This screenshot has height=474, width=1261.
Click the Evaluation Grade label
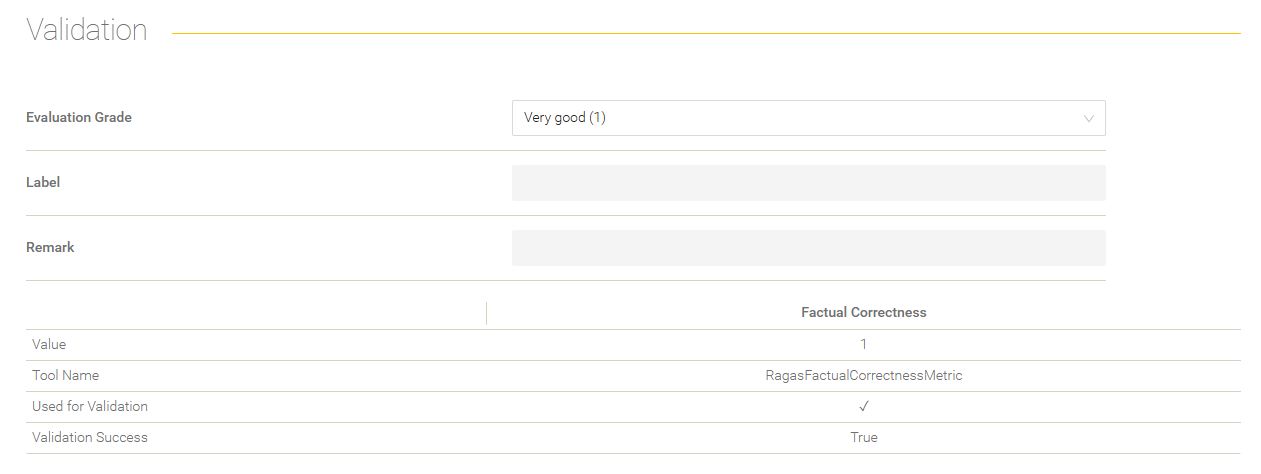point(79,117)
